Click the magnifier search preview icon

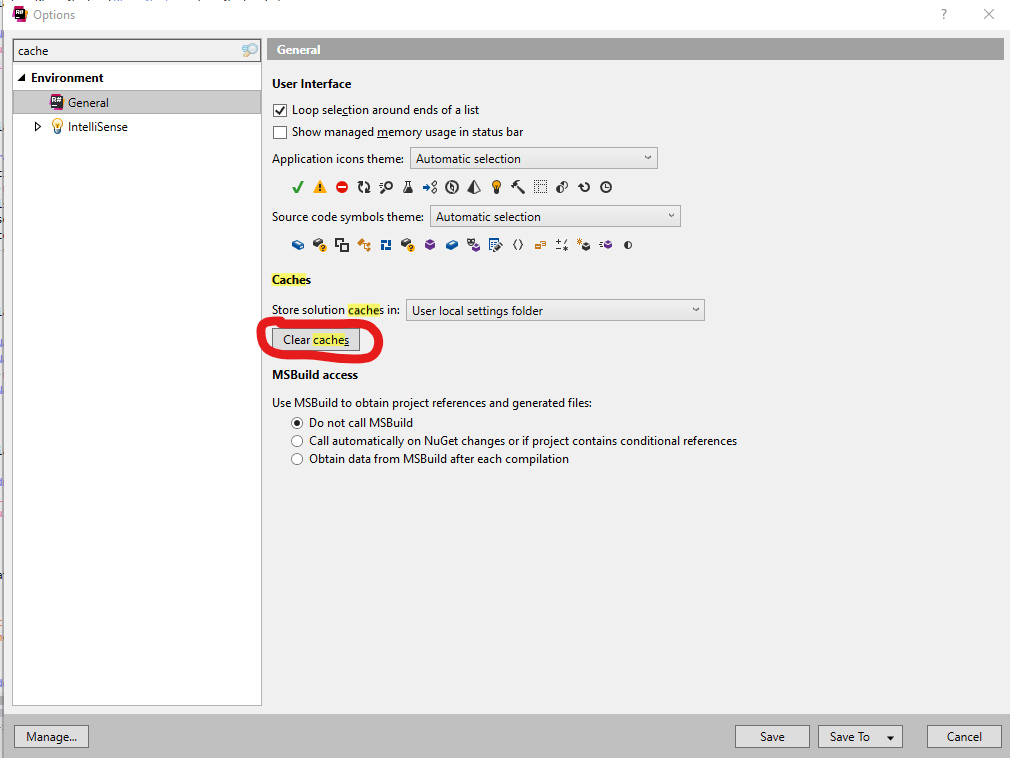pyautogui.click(x=386, y=187)
